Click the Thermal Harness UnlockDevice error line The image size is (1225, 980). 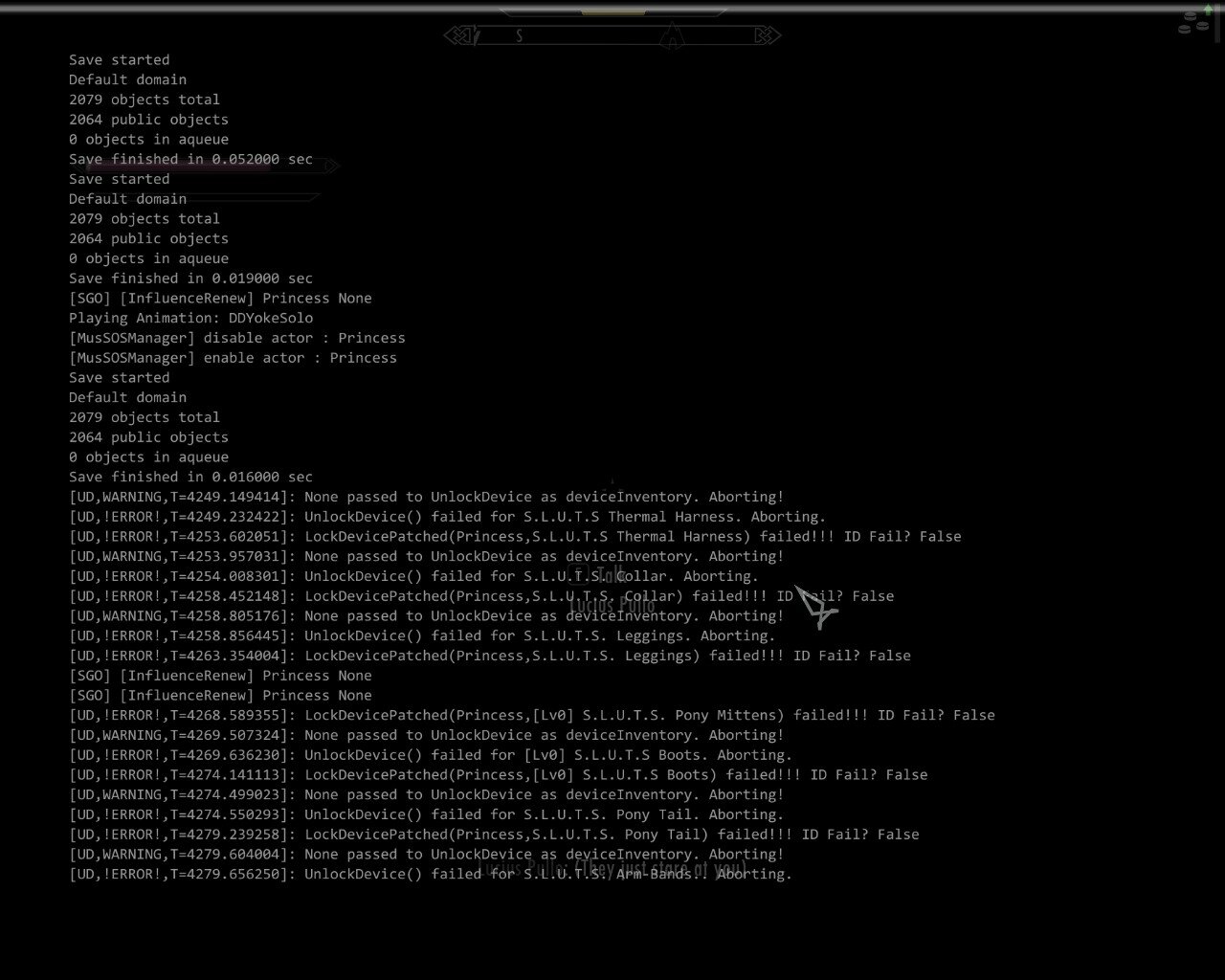click(x=447, y=517)
